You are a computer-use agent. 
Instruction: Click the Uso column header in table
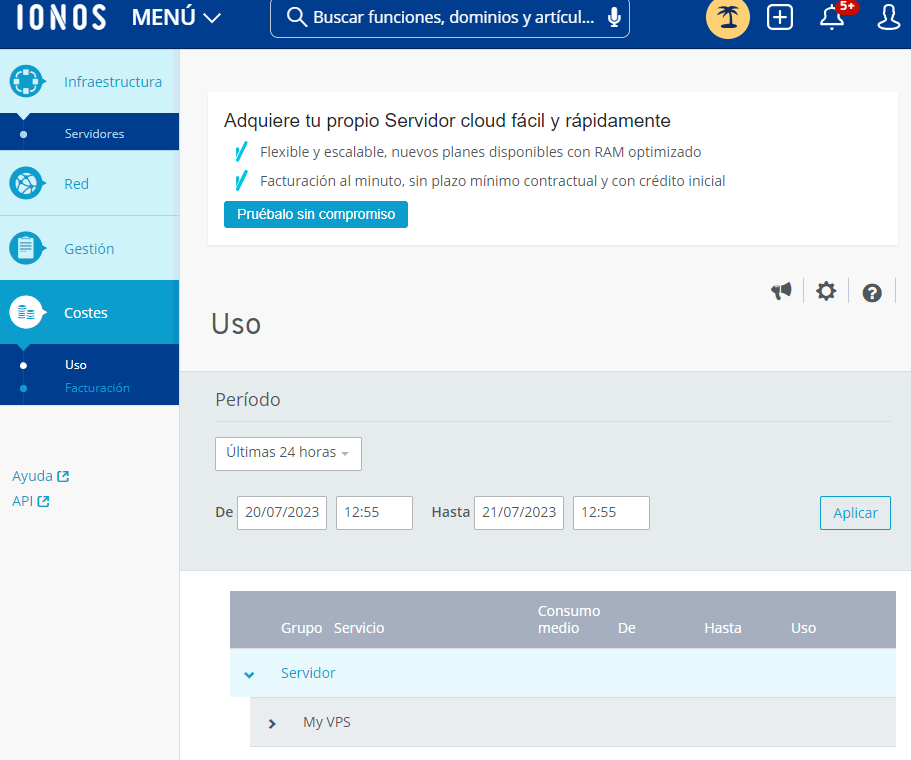[x=803, y=628]
